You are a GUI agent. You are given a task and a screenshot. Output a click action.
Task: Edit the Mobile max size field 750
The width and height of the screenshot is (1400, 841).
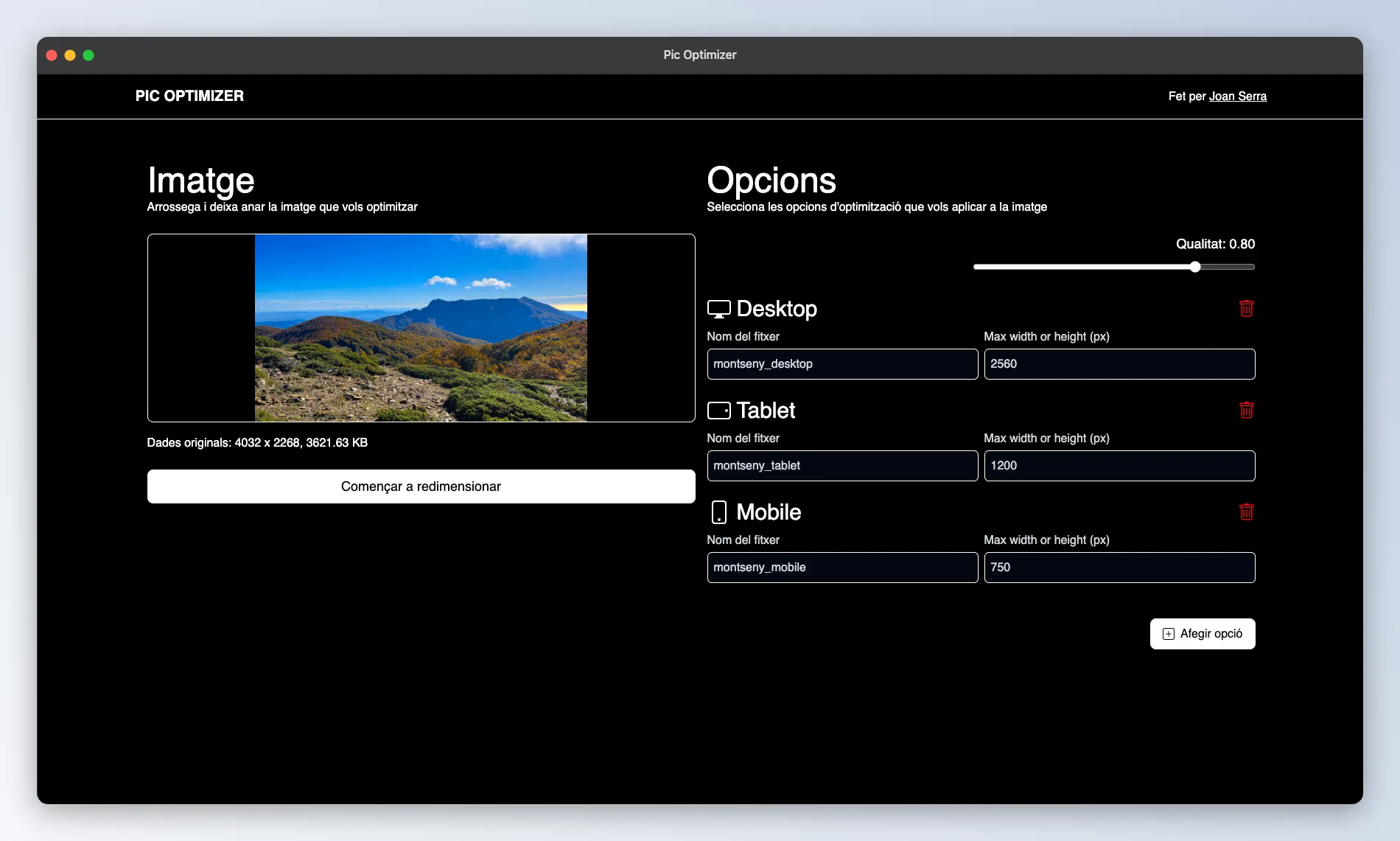tap(1119, 568)
